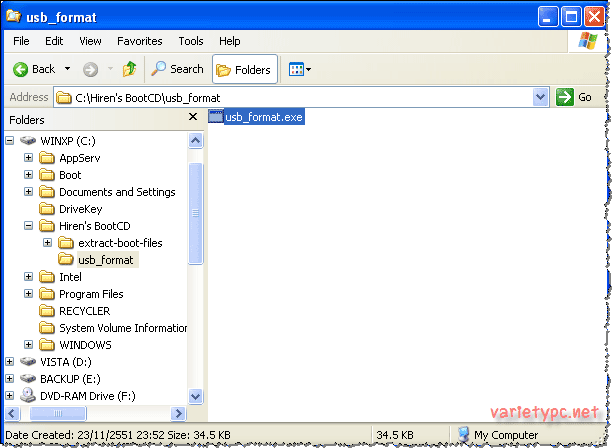Maximize the usb_format window

[571, 17]
